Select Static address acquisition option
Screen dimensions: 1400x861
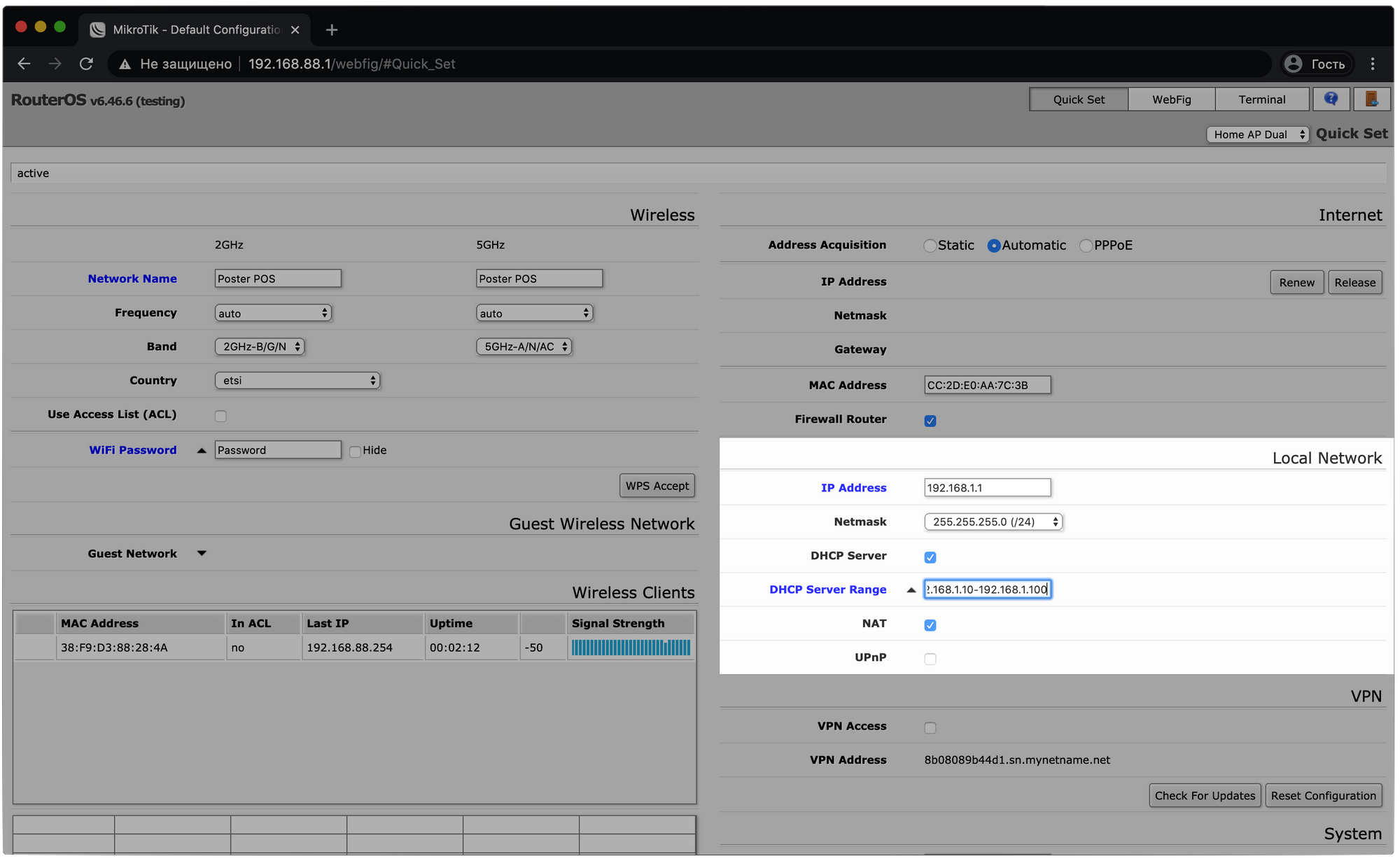click(x=928, y=245)
